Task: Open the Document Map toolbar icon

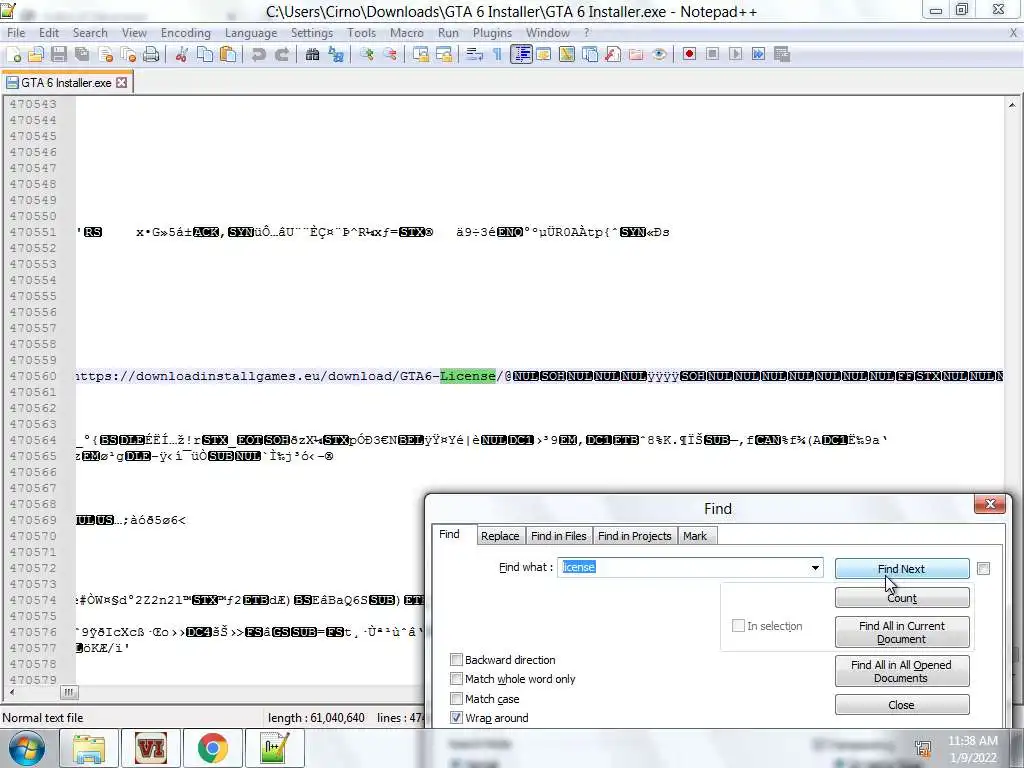Action: coord(566,55)
